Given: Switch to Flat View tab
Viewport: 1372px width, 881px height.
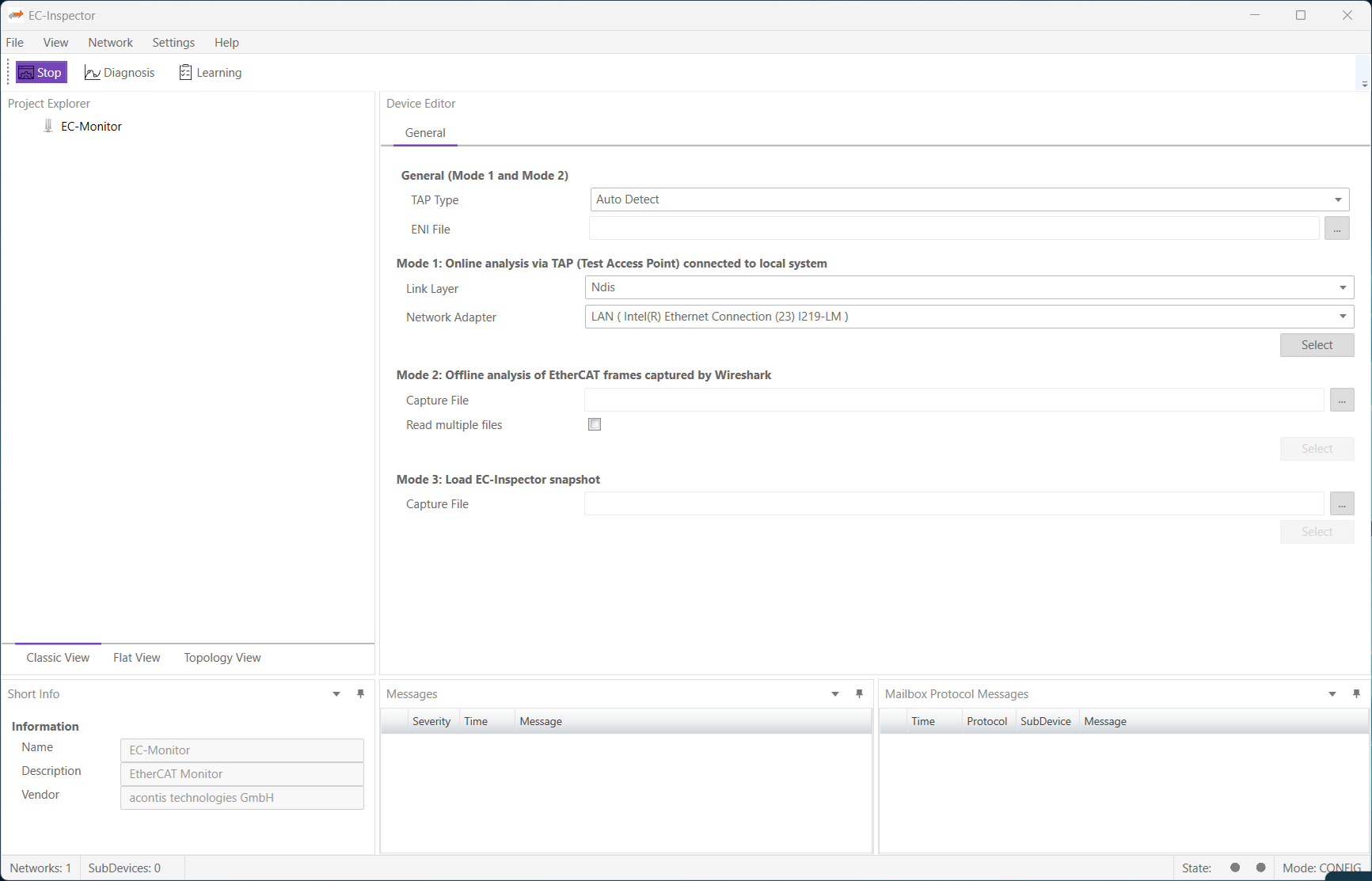Looking at the screenshot, I should click(136, 658).
